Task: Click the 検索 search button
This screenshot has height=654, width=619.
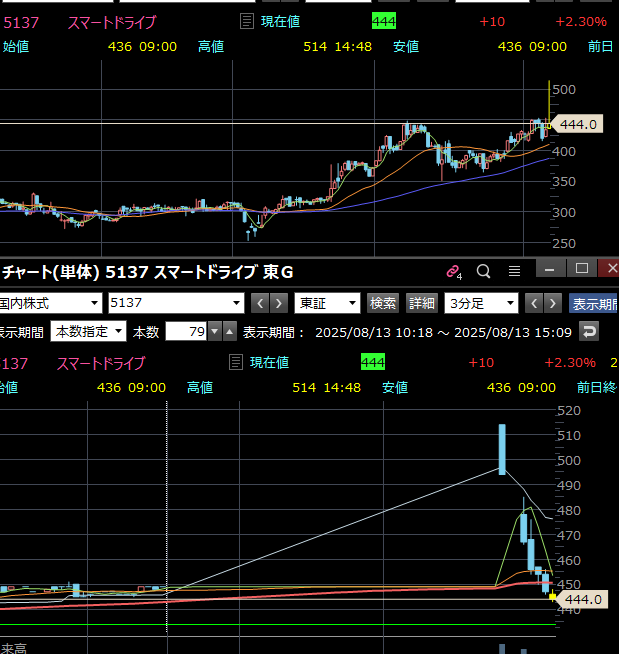Action: [382, 303]
